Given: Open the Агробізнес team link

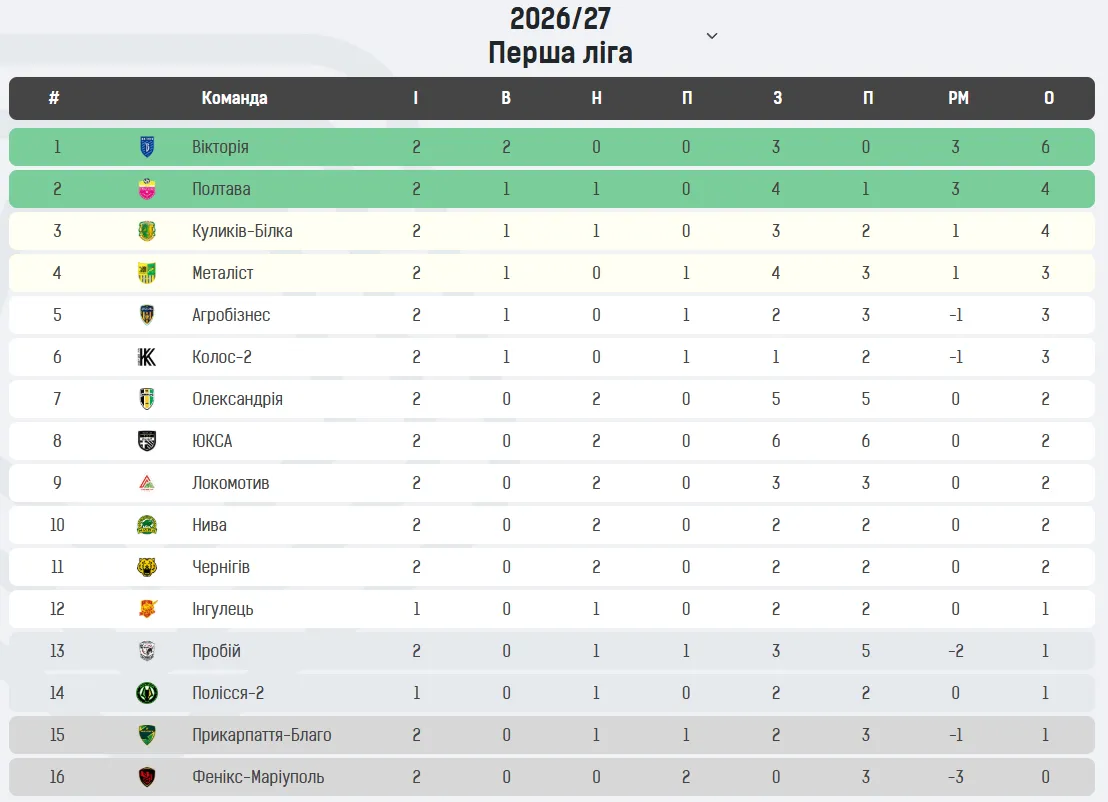Looking at the screenshot, I should (231, 315).
